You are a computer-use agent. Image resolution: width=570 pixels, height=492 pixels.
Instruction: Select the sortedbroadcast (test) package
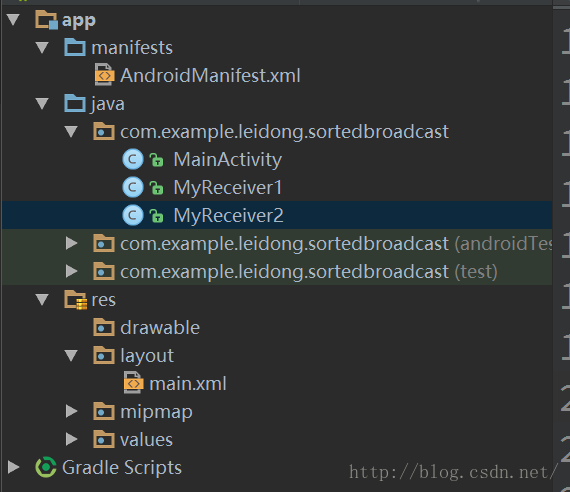click(x=309, y=272)
